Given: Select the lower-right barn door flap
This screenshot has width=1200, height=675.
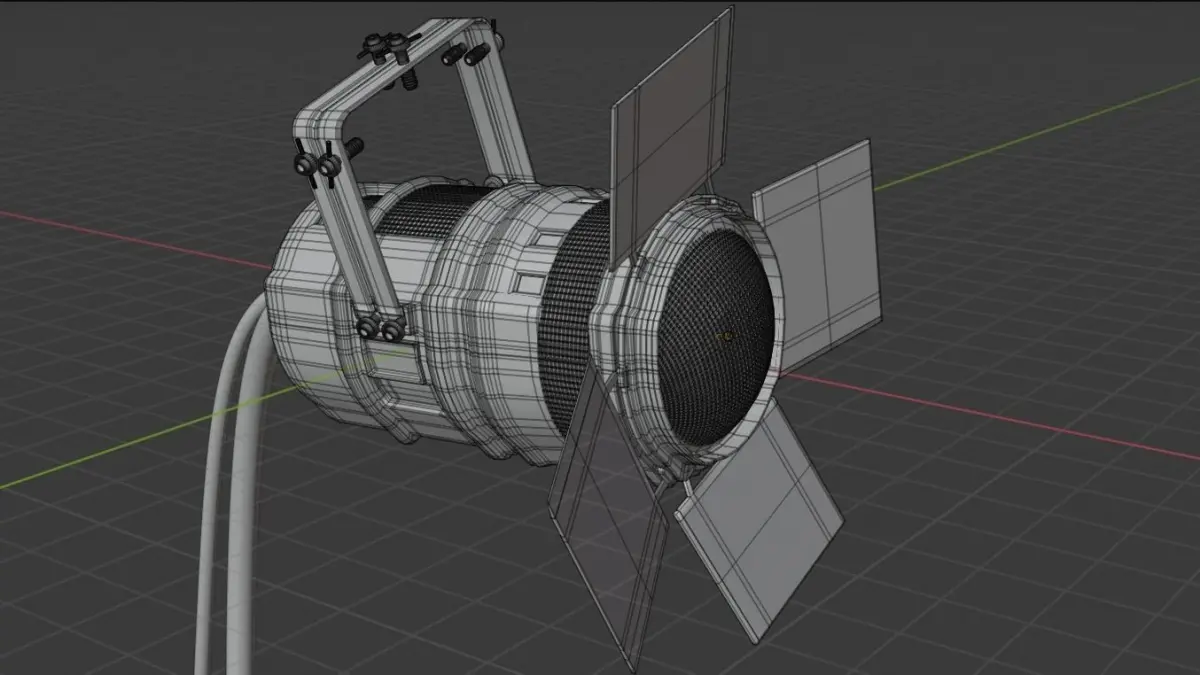Looking at the screenshot, I should 760,520.
